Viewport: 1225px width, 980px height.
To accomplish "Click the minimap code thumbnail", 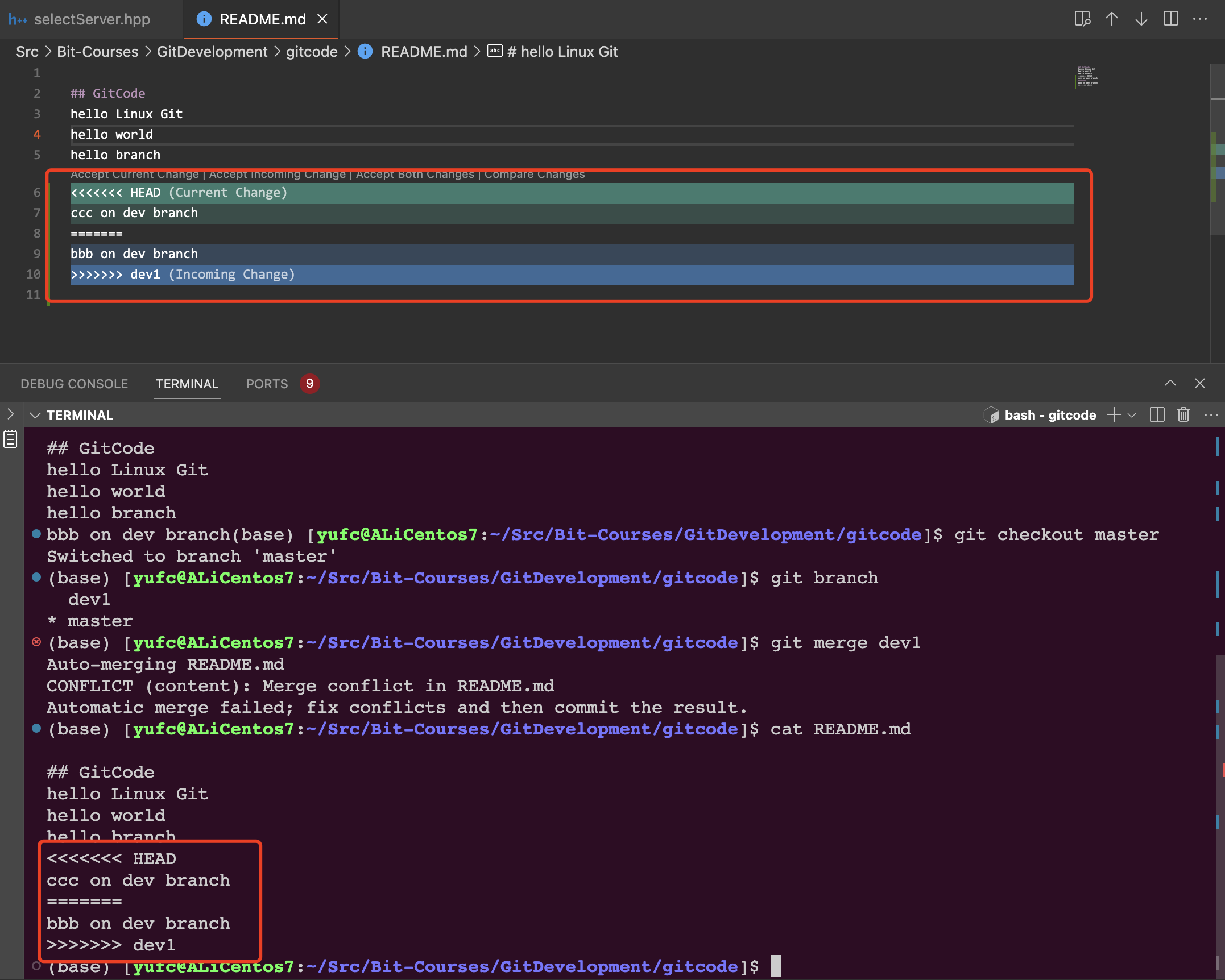I will pos(1087,76).
